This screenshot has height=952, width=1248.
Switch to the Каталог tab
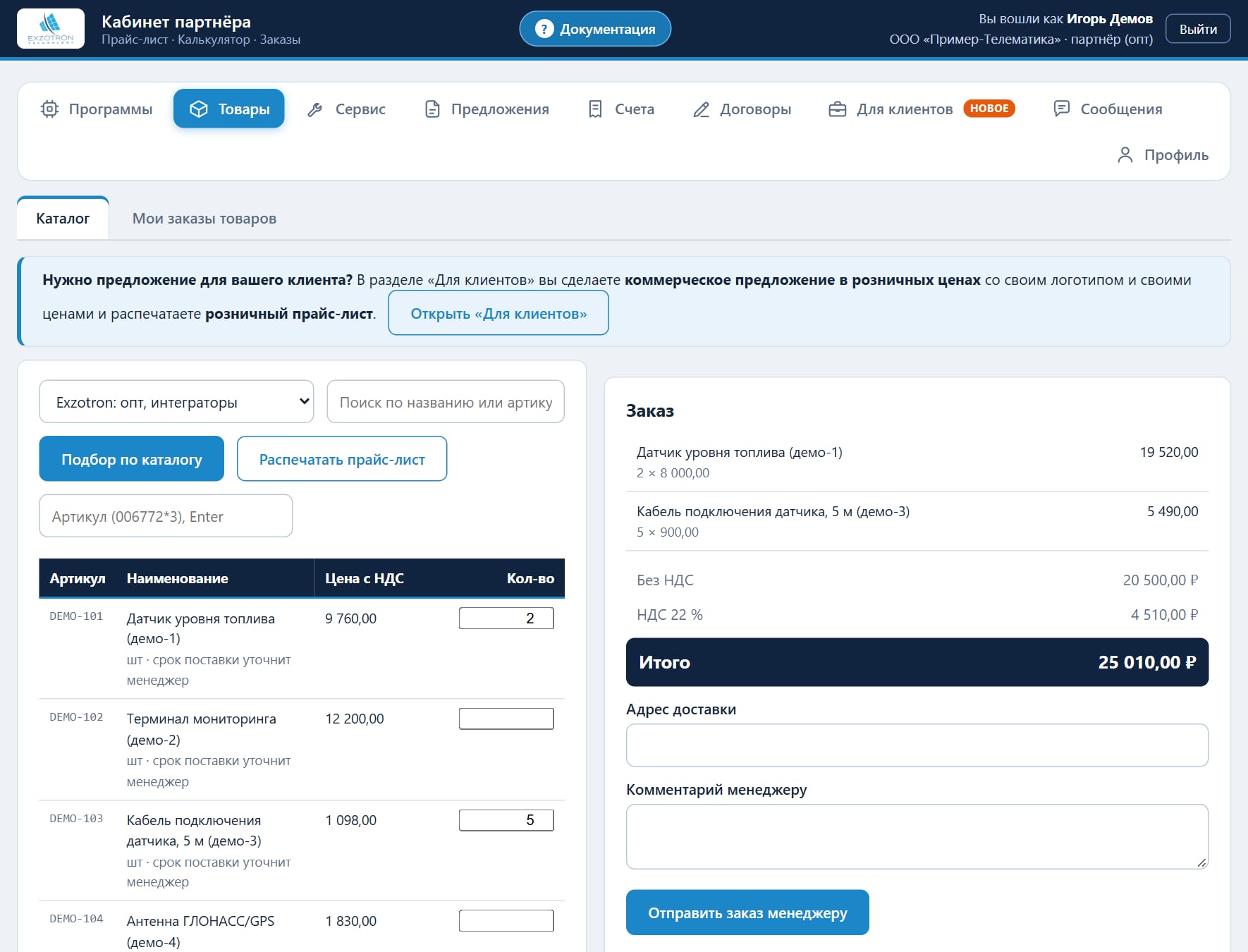click(63, 218)
